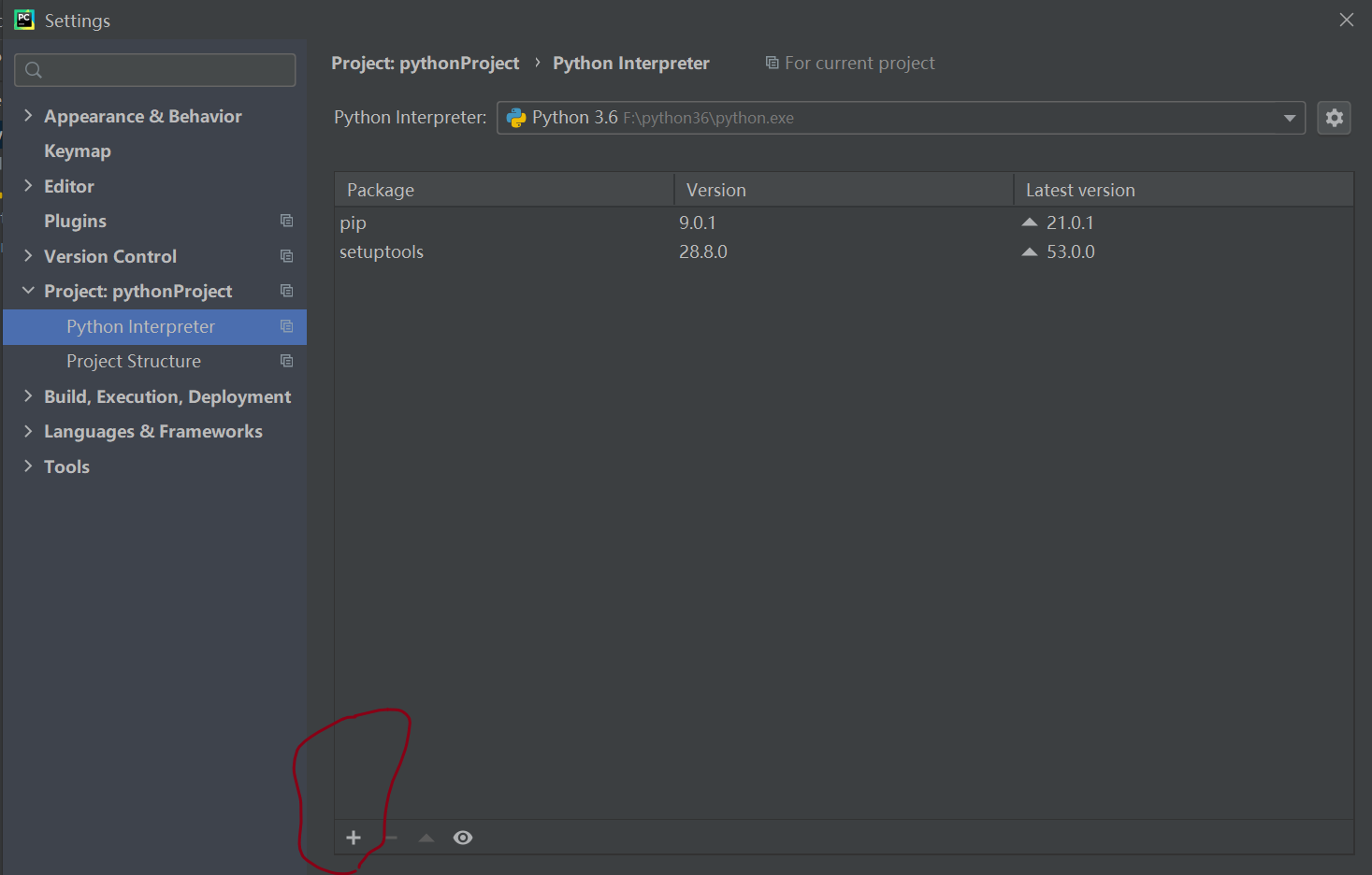
Task: Expand Build, Execution, Deployment section
Action: (x=28, y=396)
